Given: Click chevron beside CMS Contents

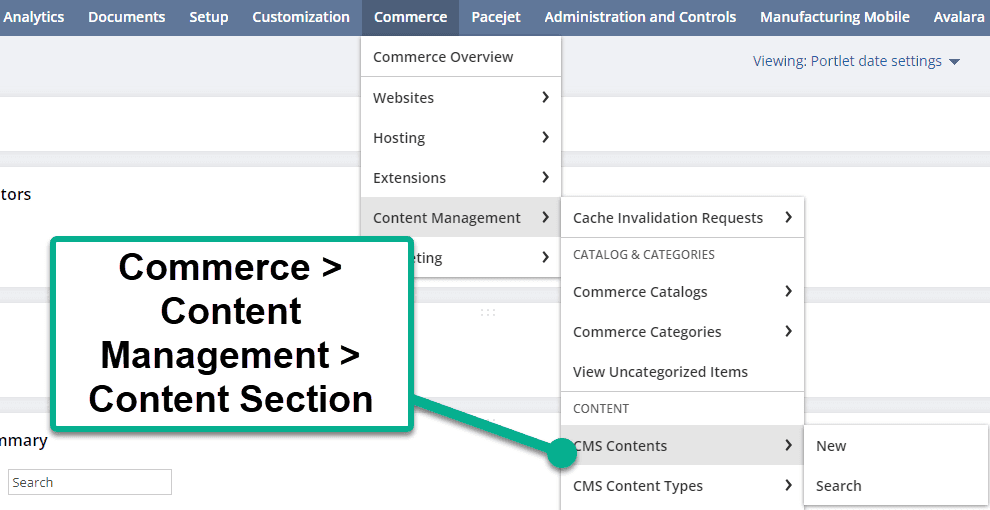Looking at the screenshot, I should tap(788, 445).
